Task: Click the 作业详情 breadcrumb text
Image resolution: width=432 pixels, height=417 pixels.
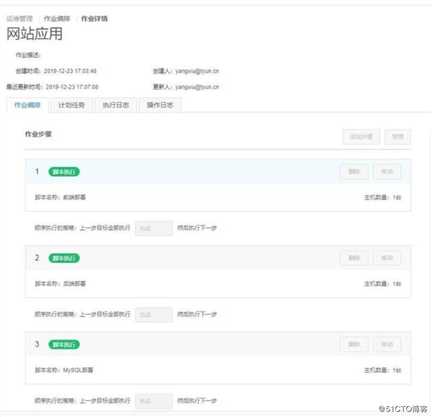Action: tap(94, 19)
